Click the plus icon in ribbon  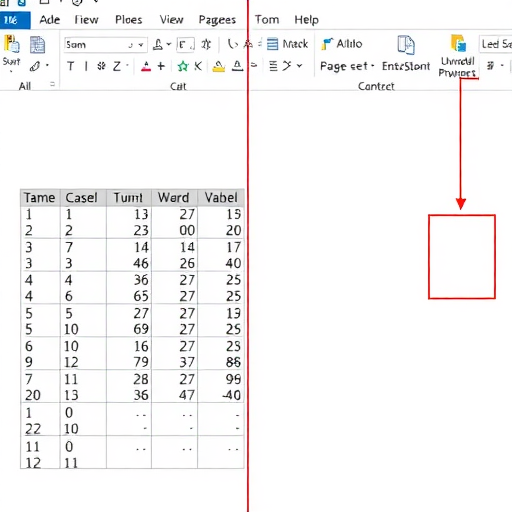(161, 66)
